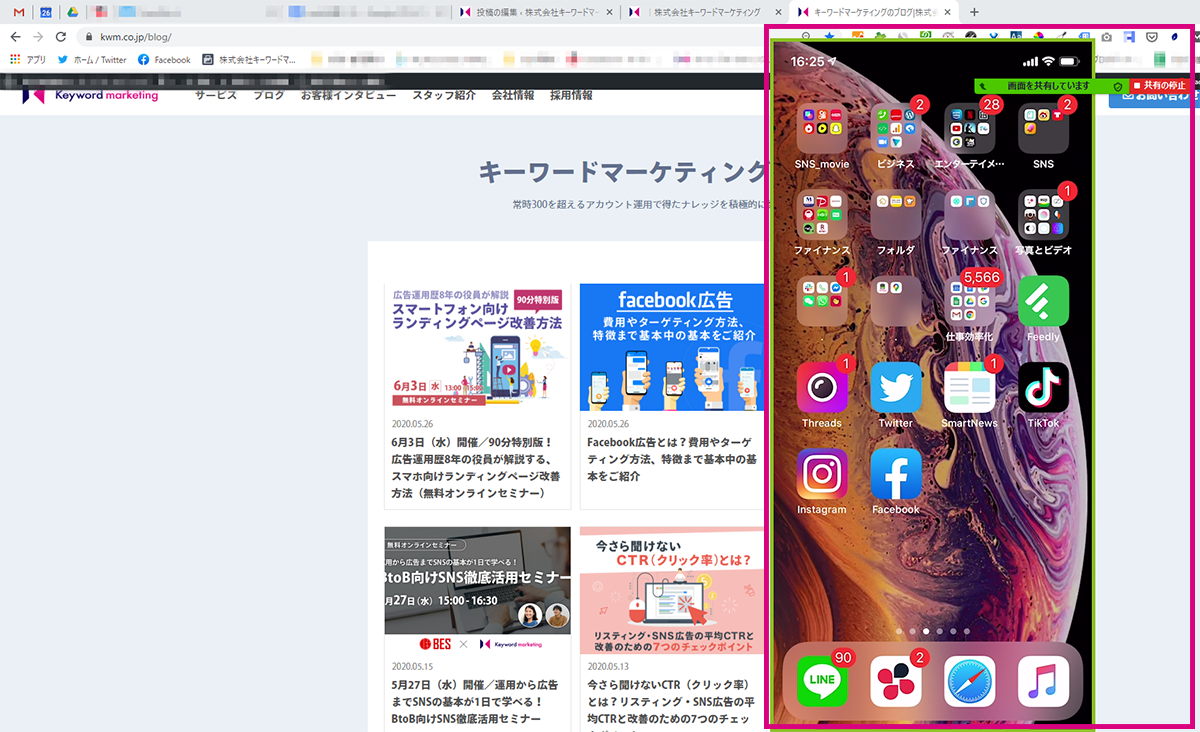
Task: Click the Keyword marketing logo
Action: click(90, 95)
